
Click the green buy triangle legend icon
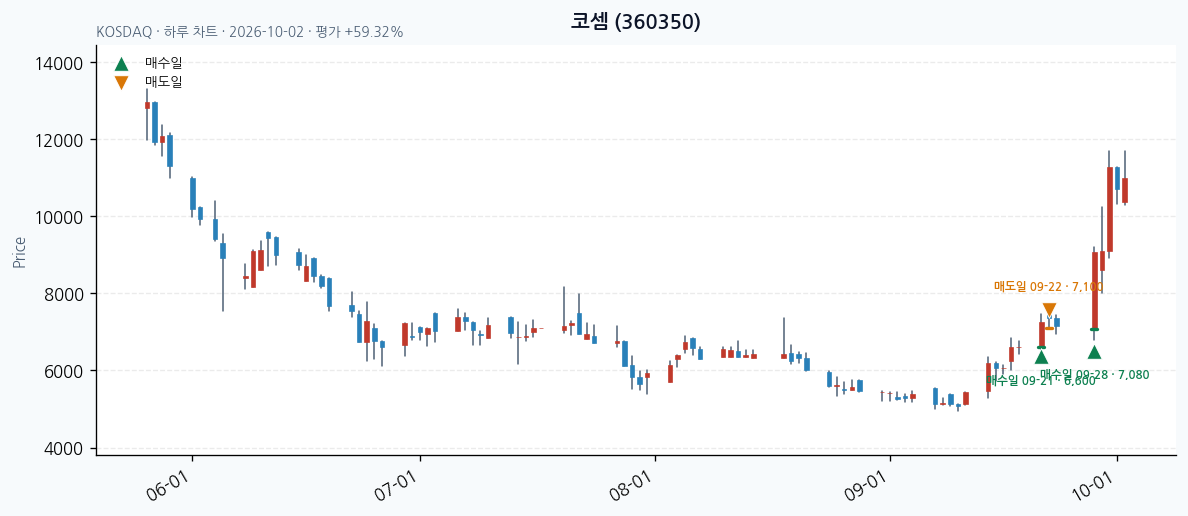click(x=121, y=64)
